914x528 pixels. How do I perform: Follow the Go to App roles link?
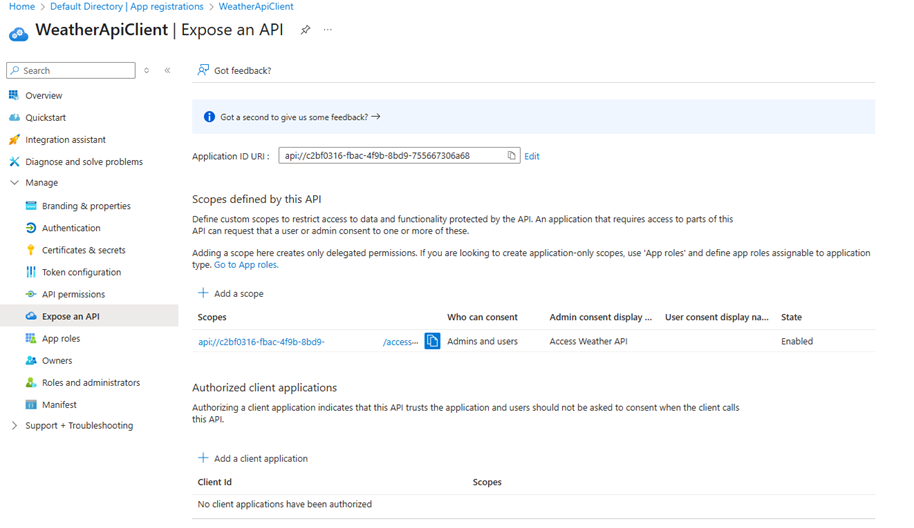click(x=246, y=265)
